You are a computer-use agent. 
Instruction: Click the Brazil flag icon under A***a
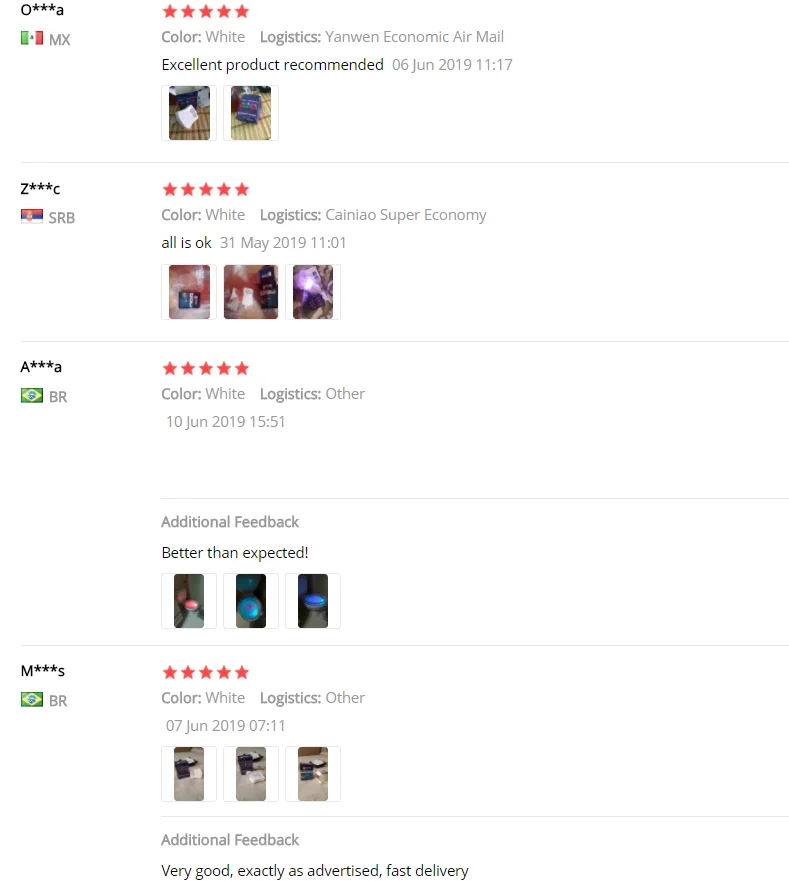coord(32,396)
